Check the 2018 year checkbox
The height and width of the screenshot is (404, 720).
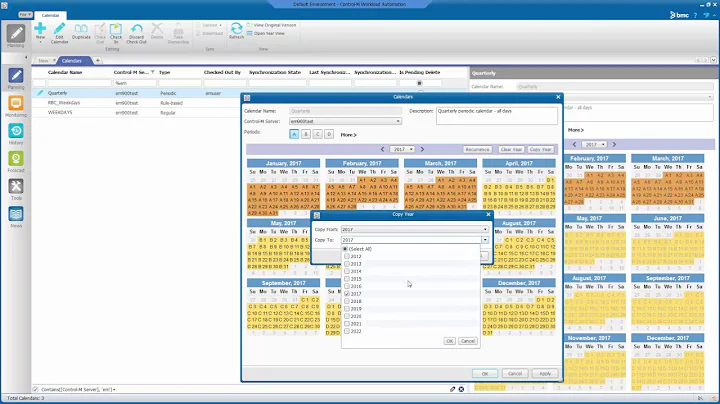coord(347,301)
